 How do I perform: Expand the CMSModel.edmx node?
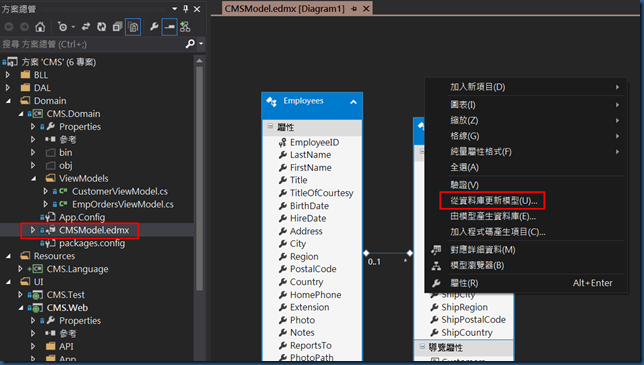[x=33, y=230]
